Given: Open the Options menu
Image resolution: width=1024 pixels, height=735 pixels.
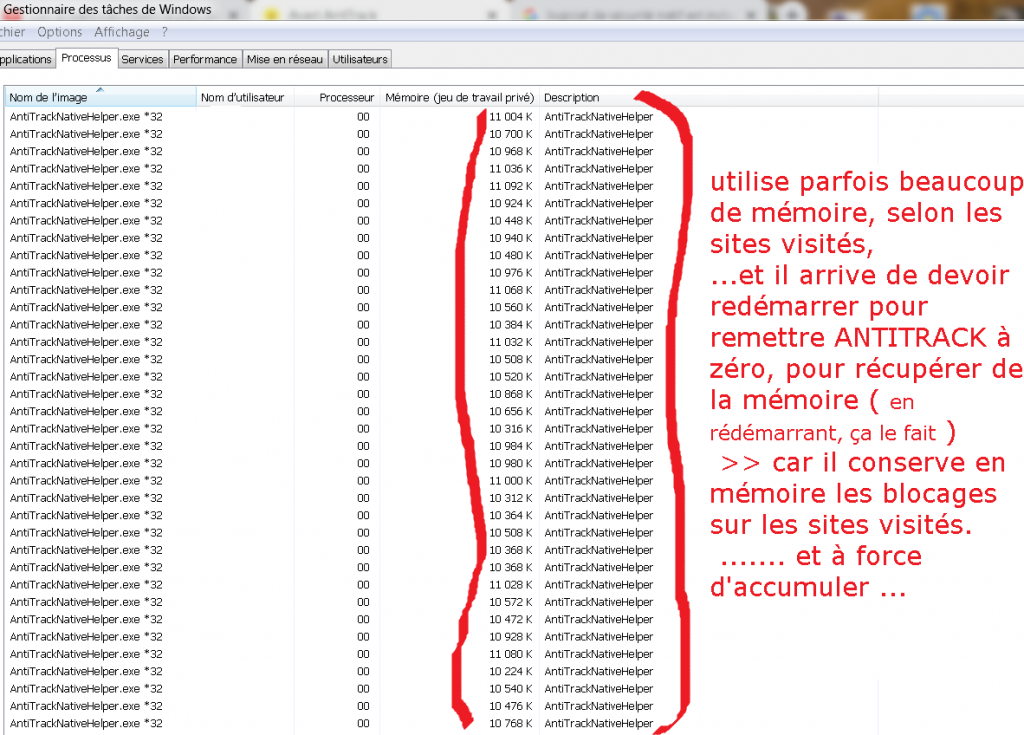Looking at the screenshot, I should (59, 32).
